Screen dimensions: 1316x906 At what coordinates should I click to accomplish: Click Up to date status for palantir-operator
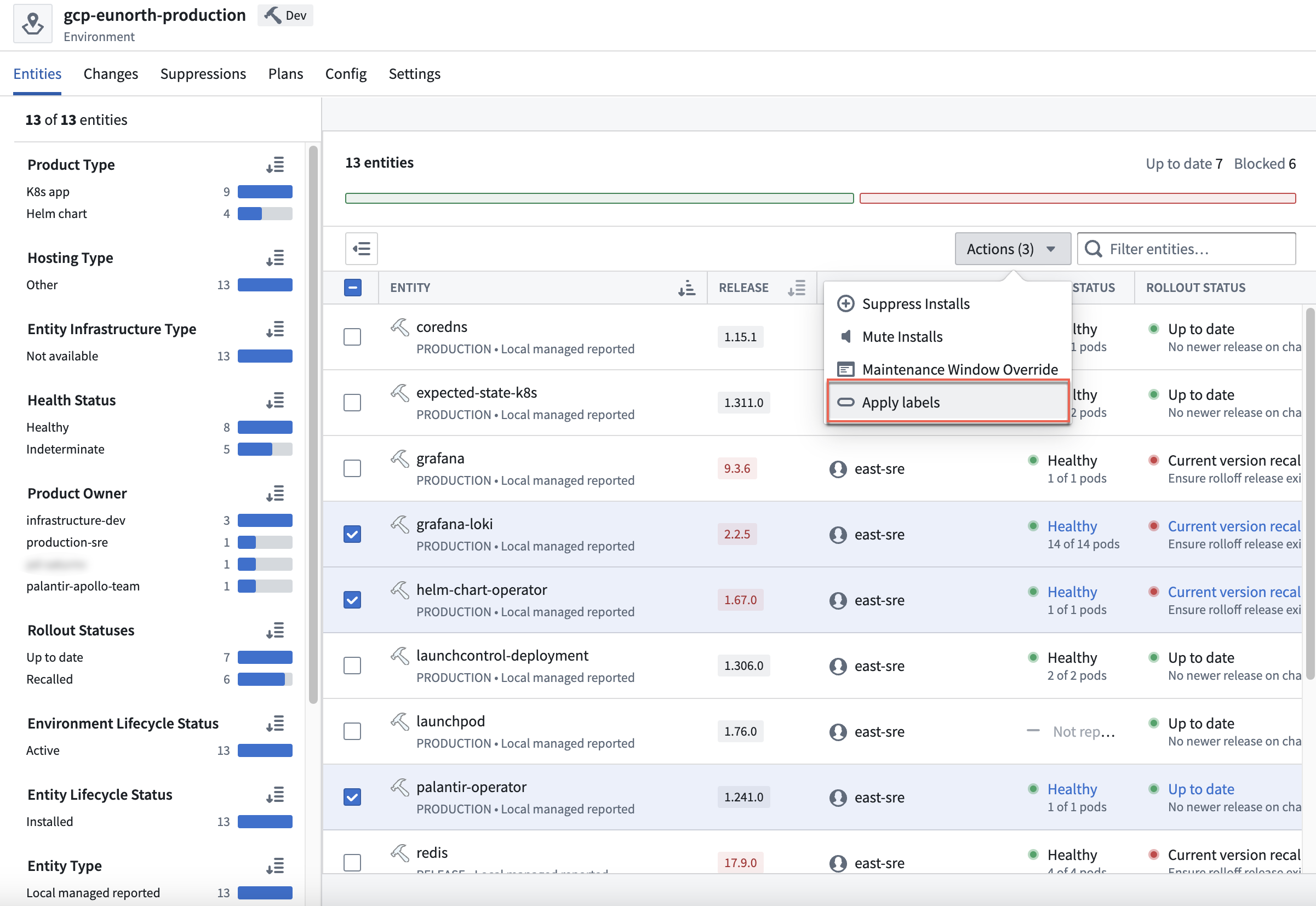tap(1201, 789)
